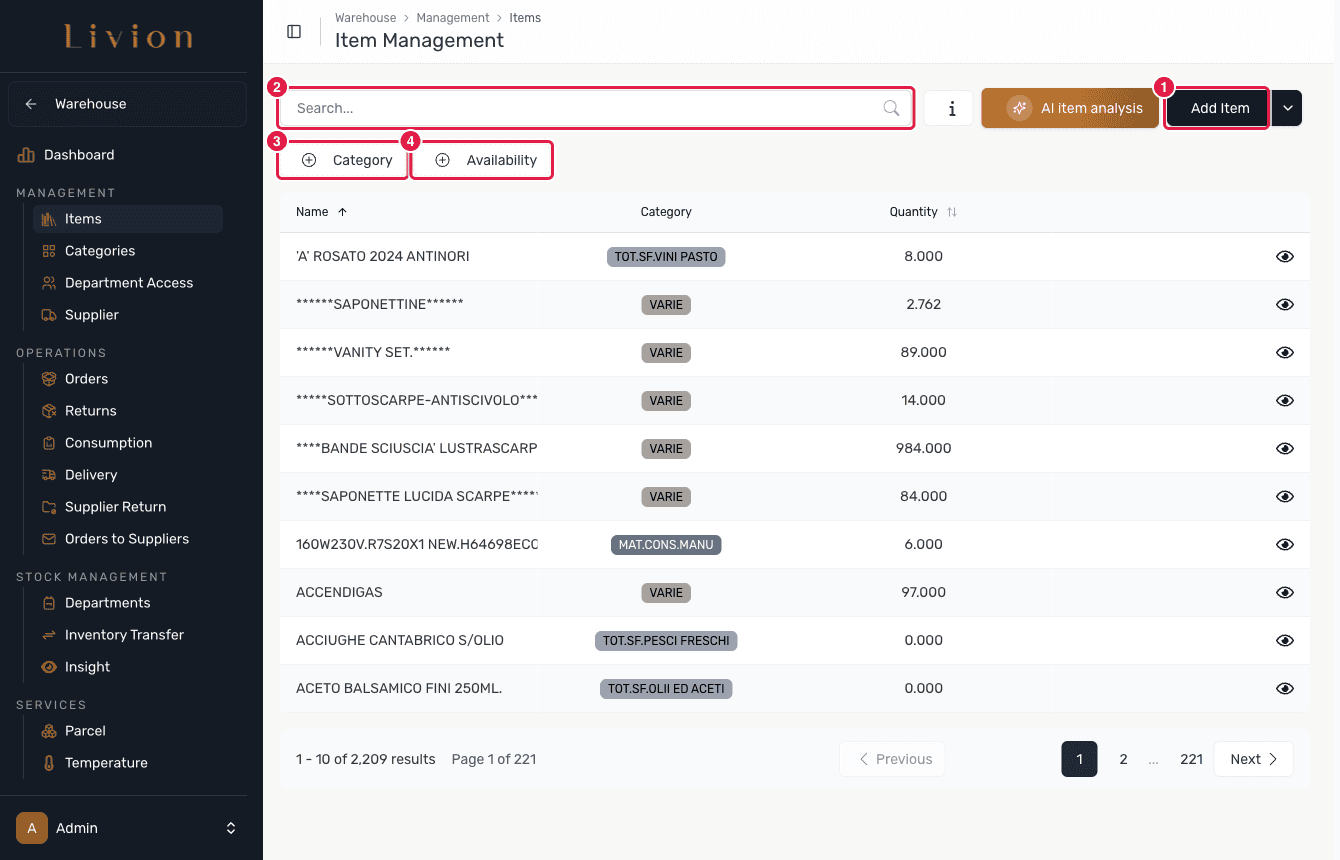The width and height of the screenshot is (1340, 860).
Task: Go to page 2
Action: [x=1123, y=759]
